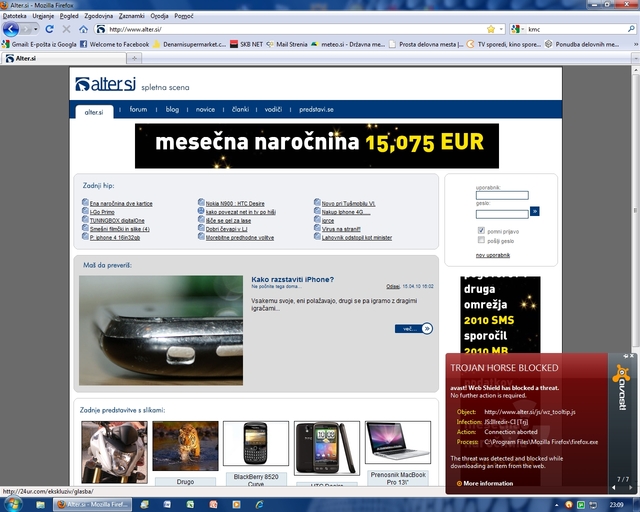Pin the avast notification popup
Image resolution: width=640 pixels, height=512 pixels.
(x=625, y=356)
